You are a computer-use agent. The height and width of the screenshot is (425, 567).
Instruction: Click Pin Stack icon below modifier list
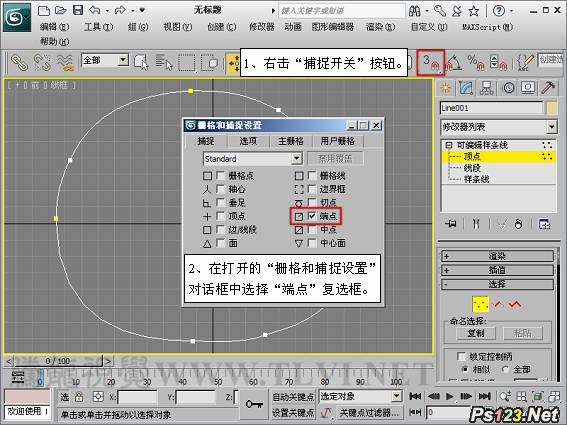click(451, 224)
